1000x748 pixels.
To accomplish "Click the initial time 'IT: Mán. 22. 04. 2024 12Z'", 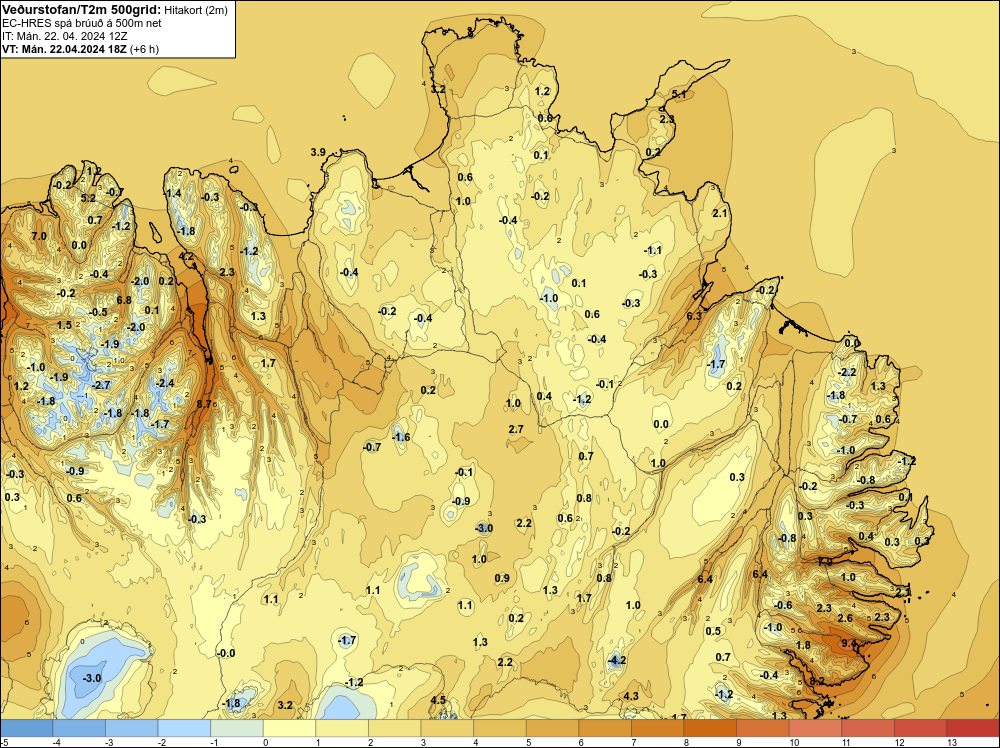I will click(64, 36).
